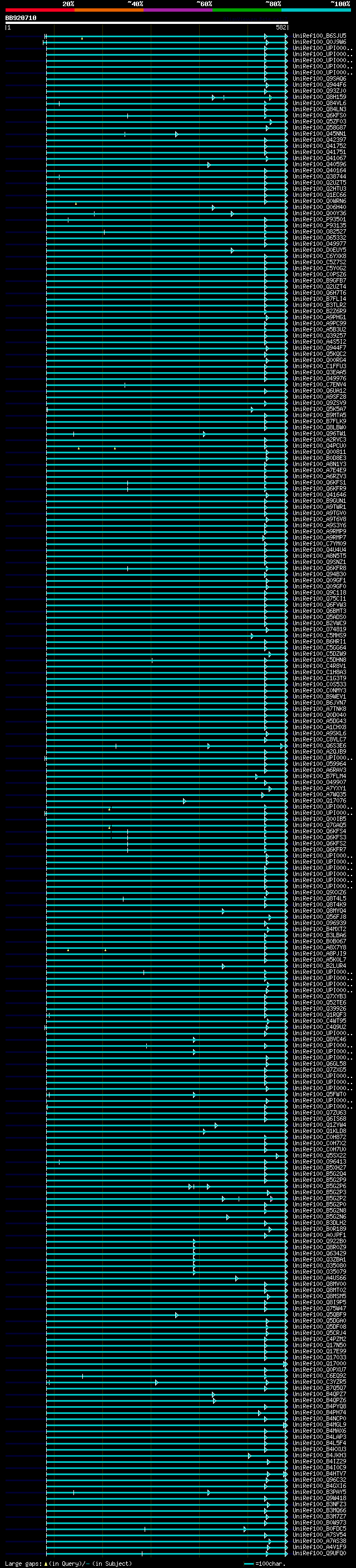Click hit label UniRef100_Q6S3E6
This screenshot has width=356, height=1568.
pos(319,746)
